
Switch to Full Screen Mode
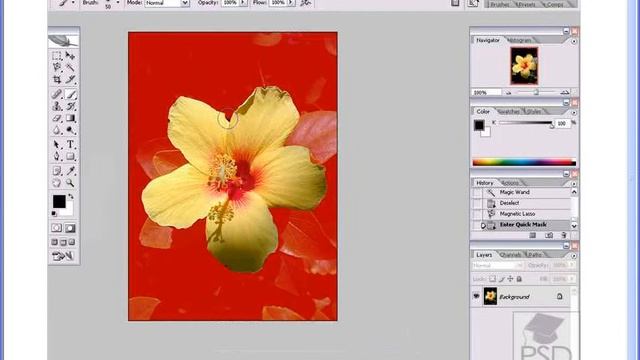[72, 242]
